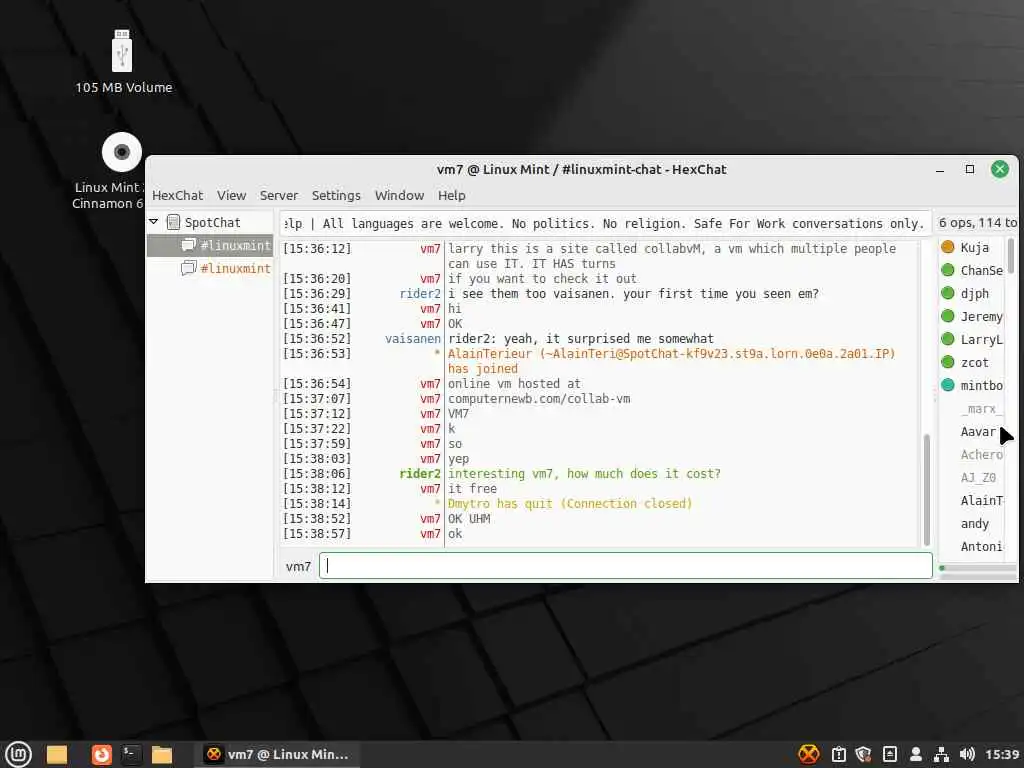Open the 105 MB Volume desktop icon

pos(123,62)
